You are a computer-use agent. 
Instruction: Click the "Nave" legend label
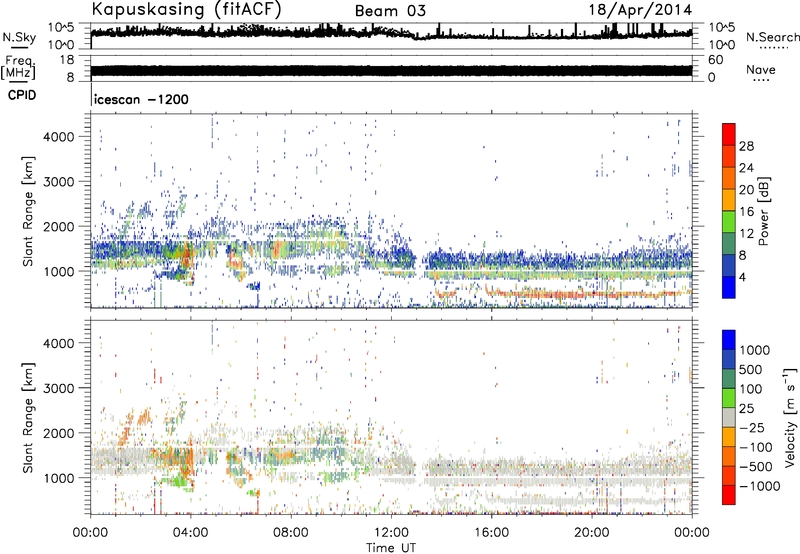tap(761, 69)
